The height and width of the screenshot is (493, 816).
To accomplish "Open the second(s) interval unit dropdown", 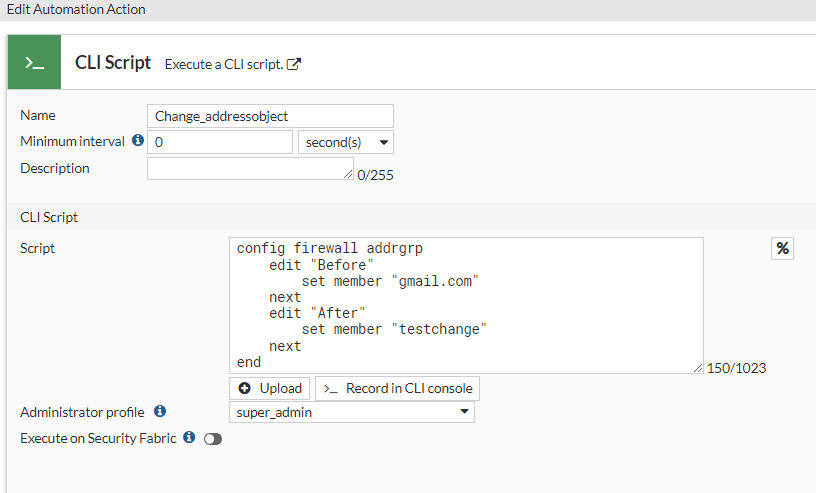I will click(x=346, y=142).
